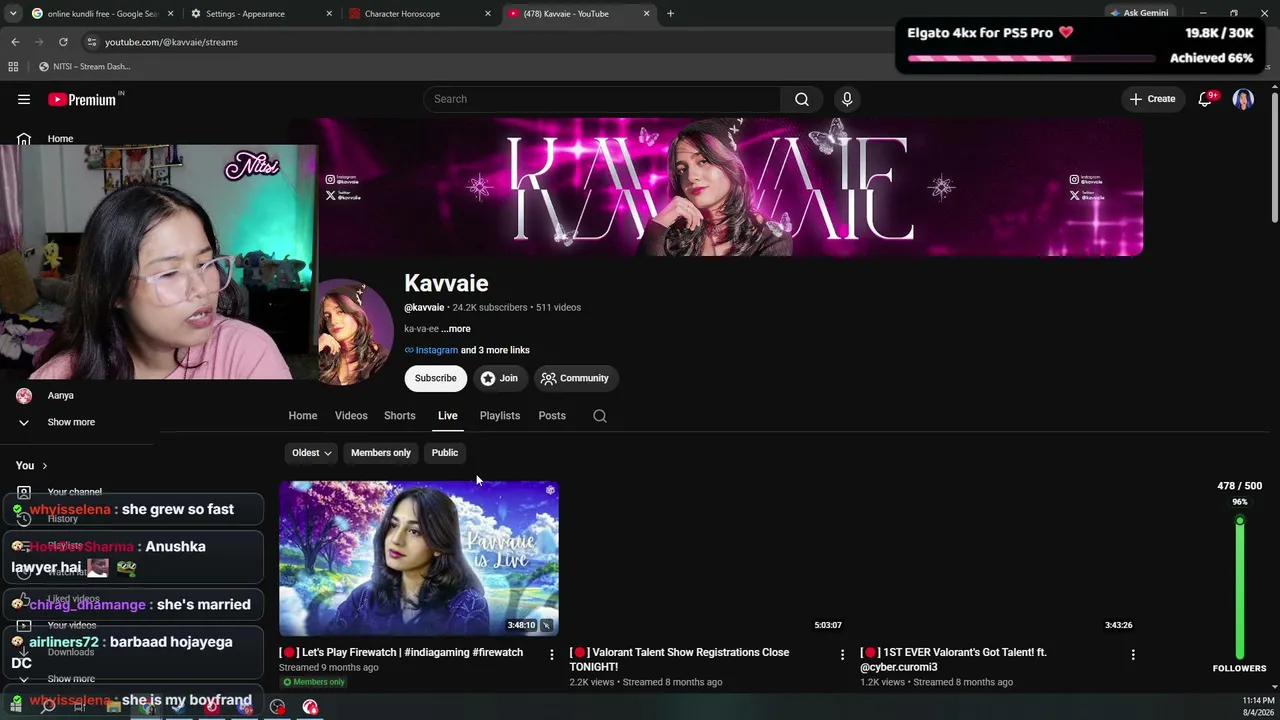This screenshot has width=1280, height=720.
Task: Open the Chrome apps grid in bookmarks bar
Action: point(13,67)
